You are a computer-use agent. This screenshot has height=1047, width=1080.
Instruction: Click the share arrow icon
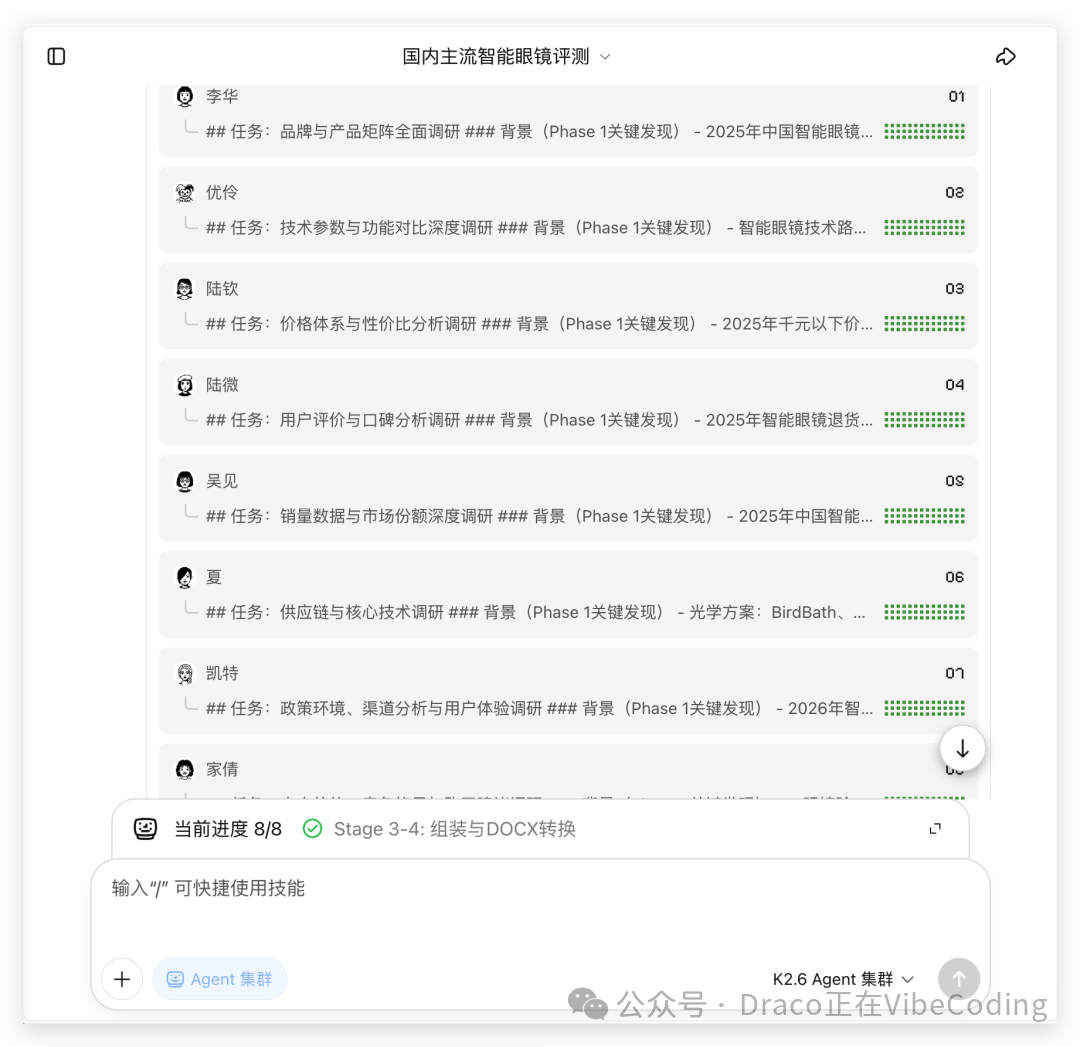click(1006, 56)
